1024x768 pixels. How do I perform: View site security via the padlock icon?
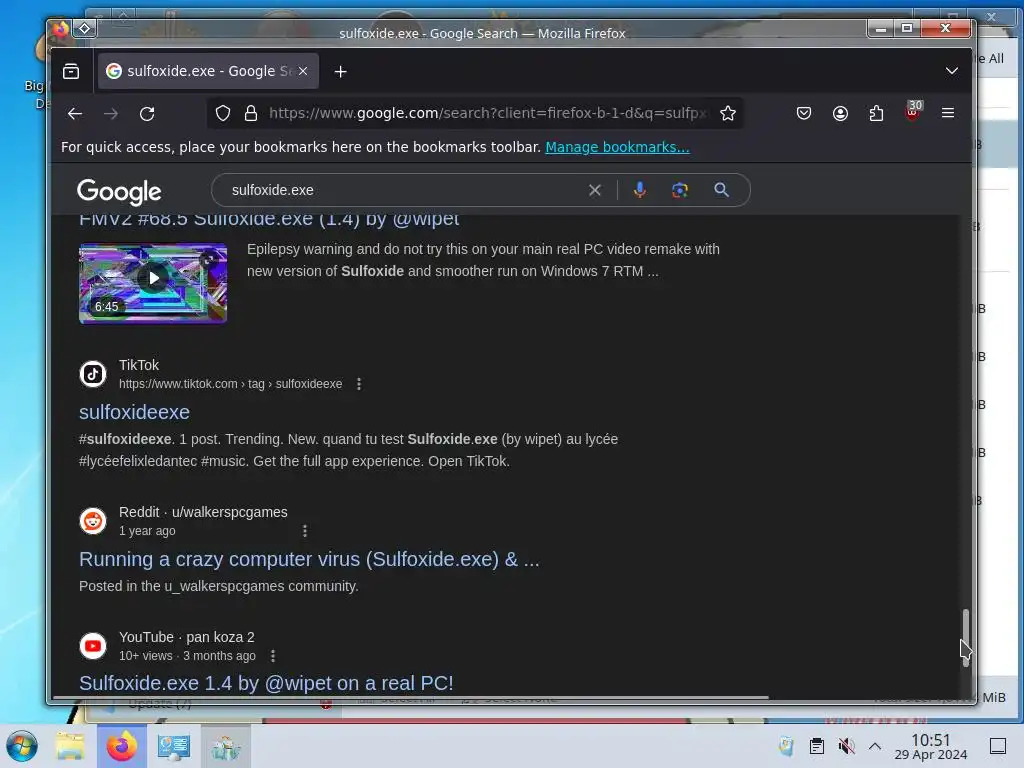(251, 114)
